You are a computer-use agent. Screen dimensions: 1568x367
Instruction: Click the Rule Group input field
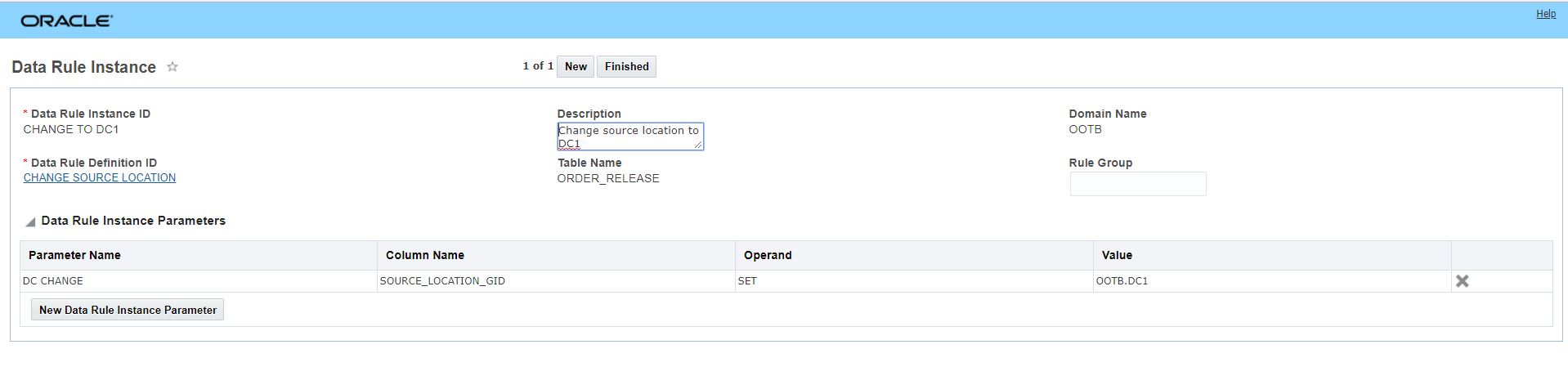(x=1137, y=184)
